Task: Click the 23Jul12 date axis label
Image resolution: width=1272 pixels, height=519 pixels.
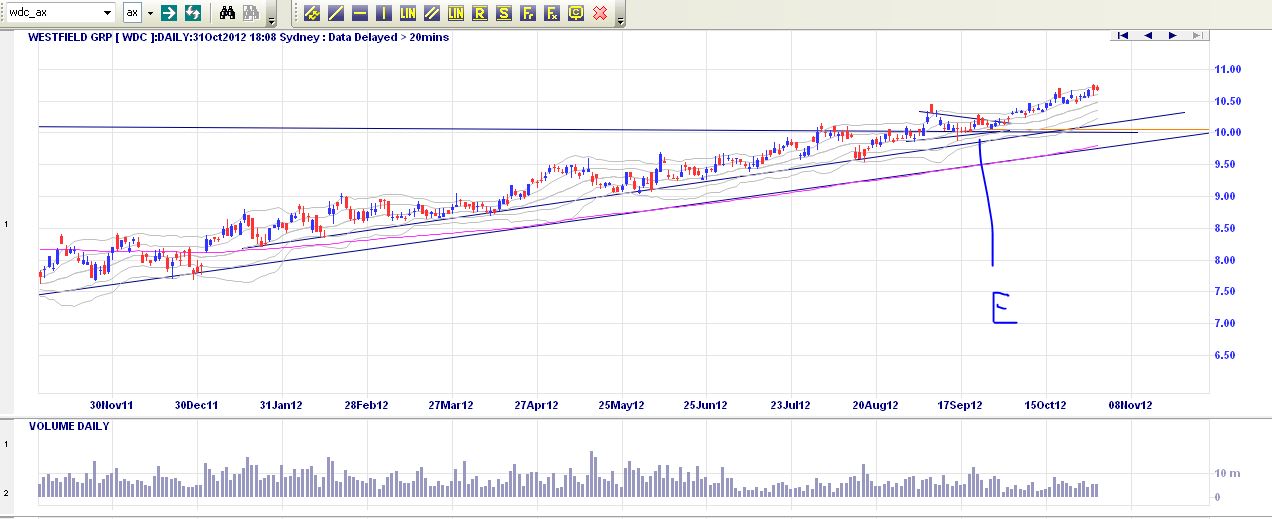Action: [x=791, y=405]
